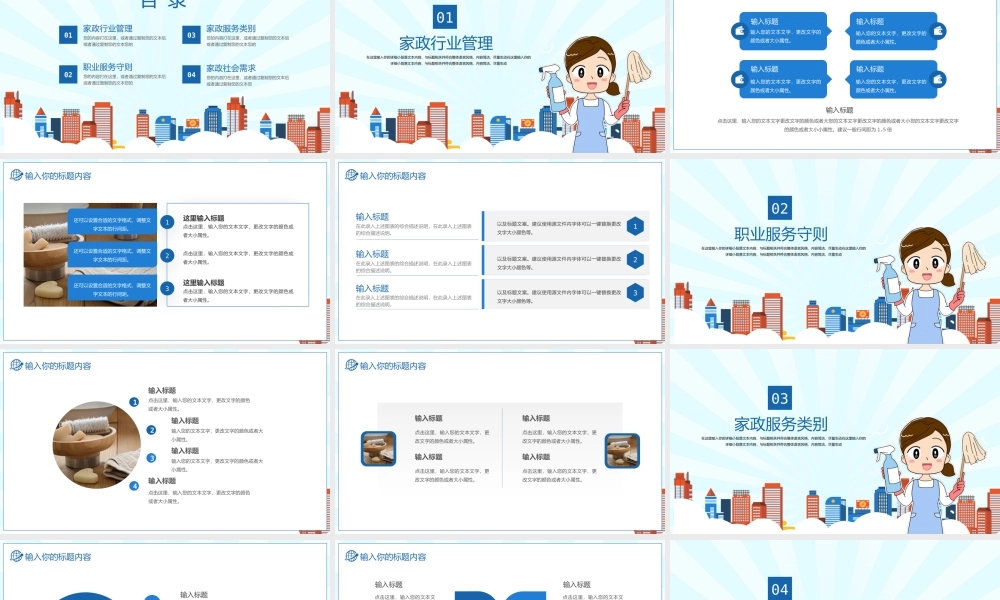Click circle number 1 beside 这里输入标题 on photo-list slide
The width and height of the screenshot is (1000, 600).
(167, 222)
